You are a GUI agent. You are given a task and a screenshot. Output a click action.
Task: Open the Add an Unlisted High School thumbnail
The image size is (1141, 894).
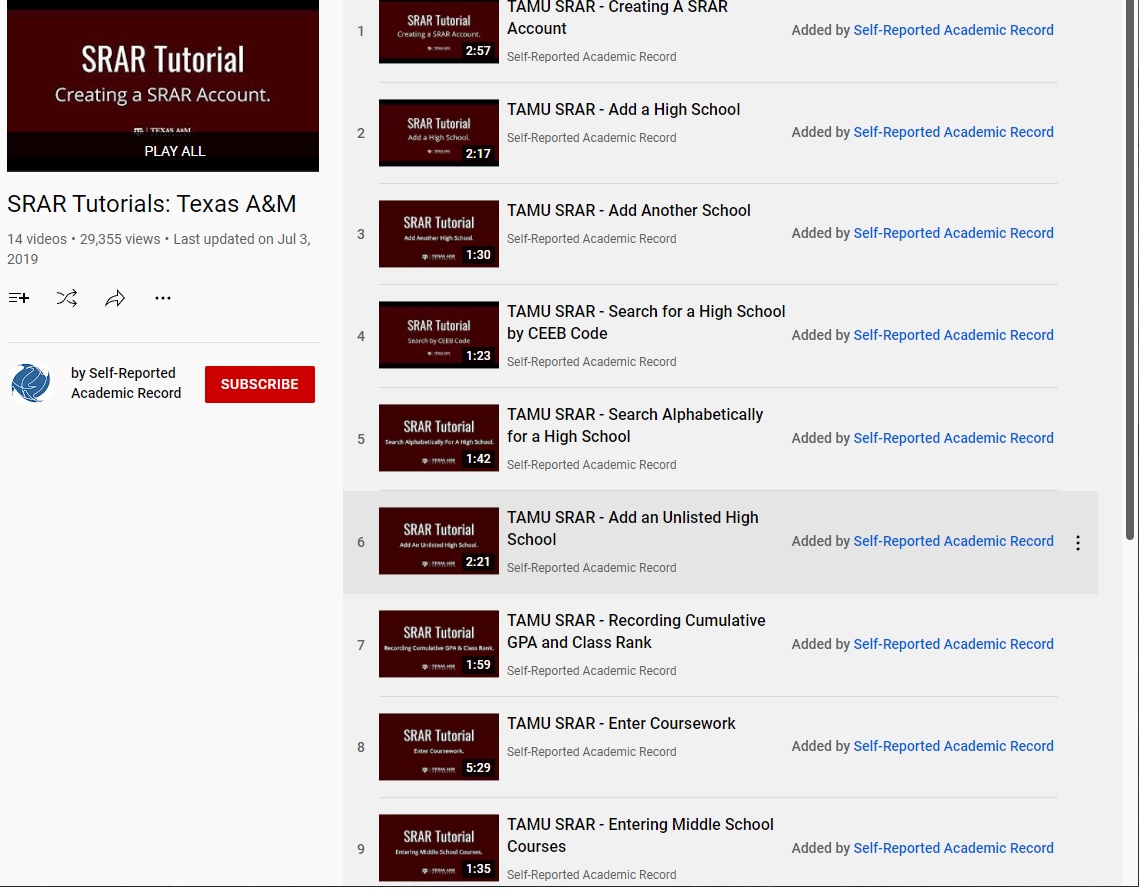[x=439, y=541]
